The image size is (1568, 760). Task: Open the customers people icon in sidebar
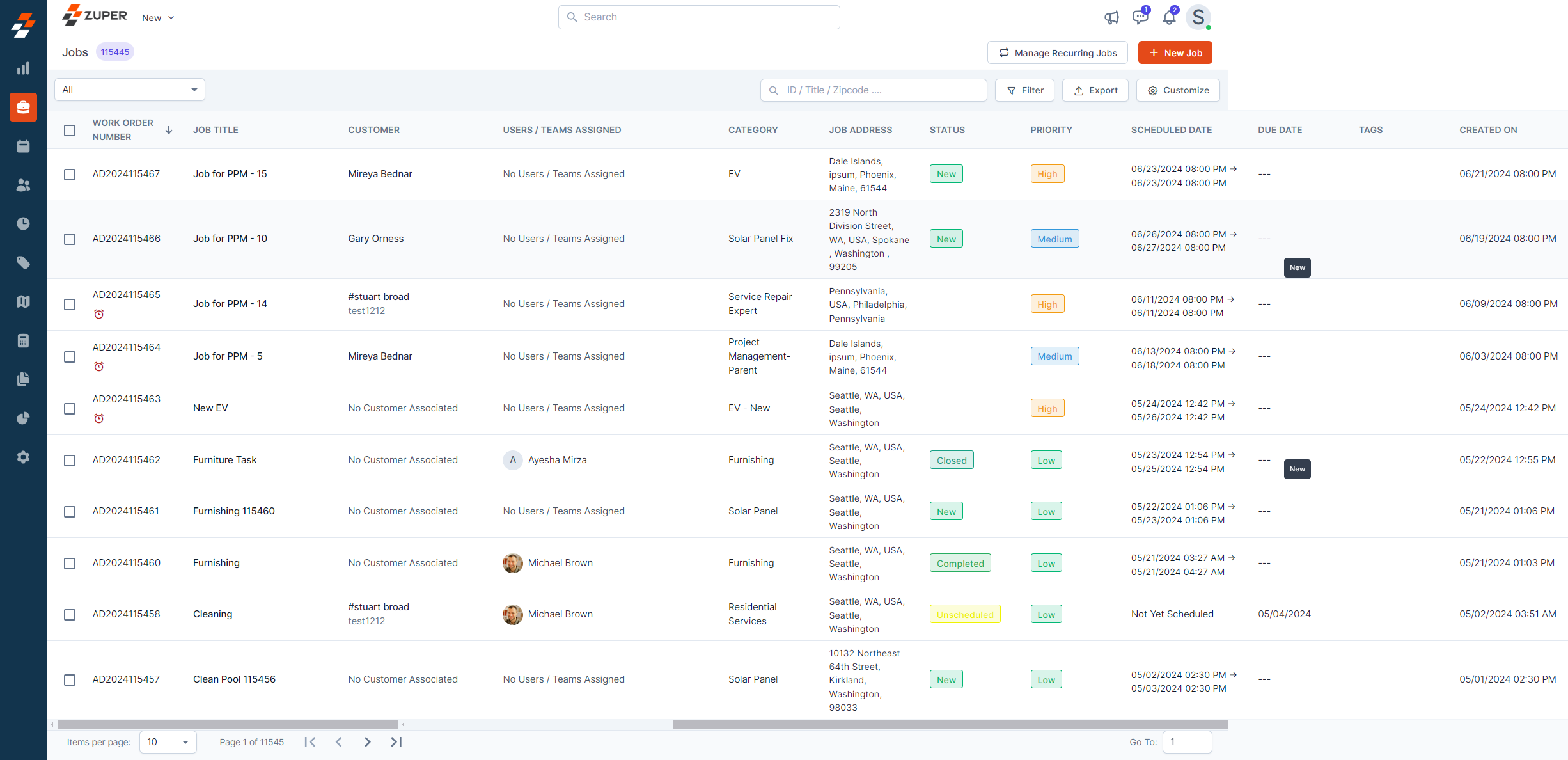23,186
